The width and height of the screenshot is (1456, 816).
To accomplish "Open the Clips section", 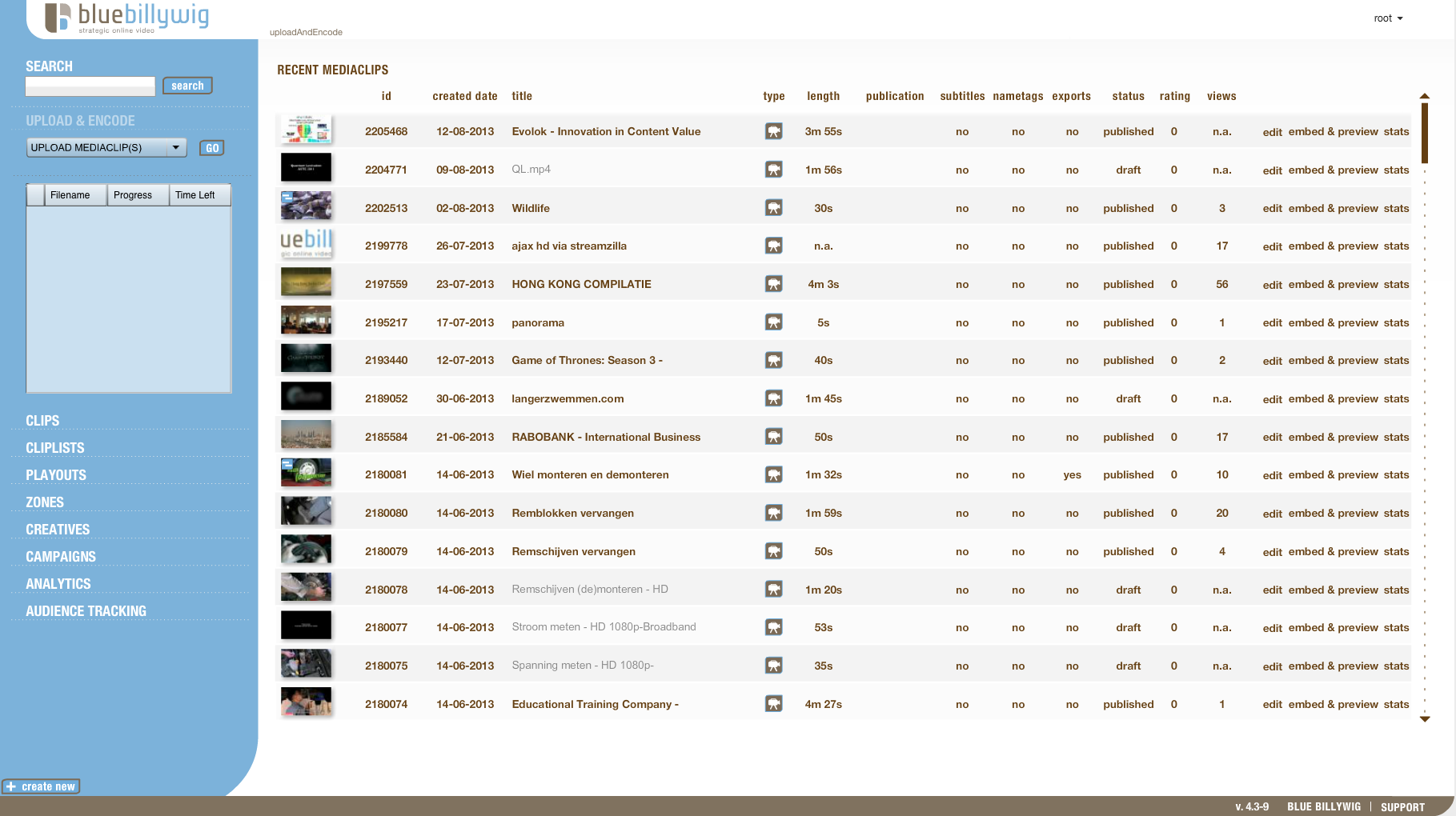I will 42,421.
